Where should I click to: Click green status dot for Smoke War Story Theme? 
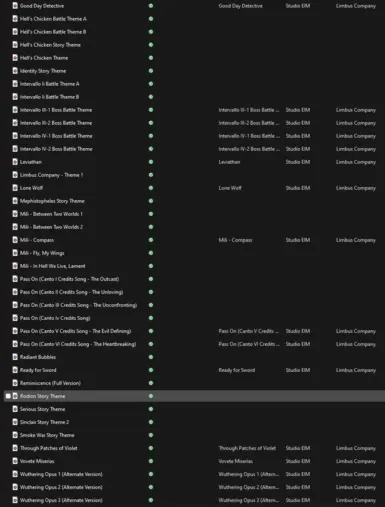(x=151, y=435)
